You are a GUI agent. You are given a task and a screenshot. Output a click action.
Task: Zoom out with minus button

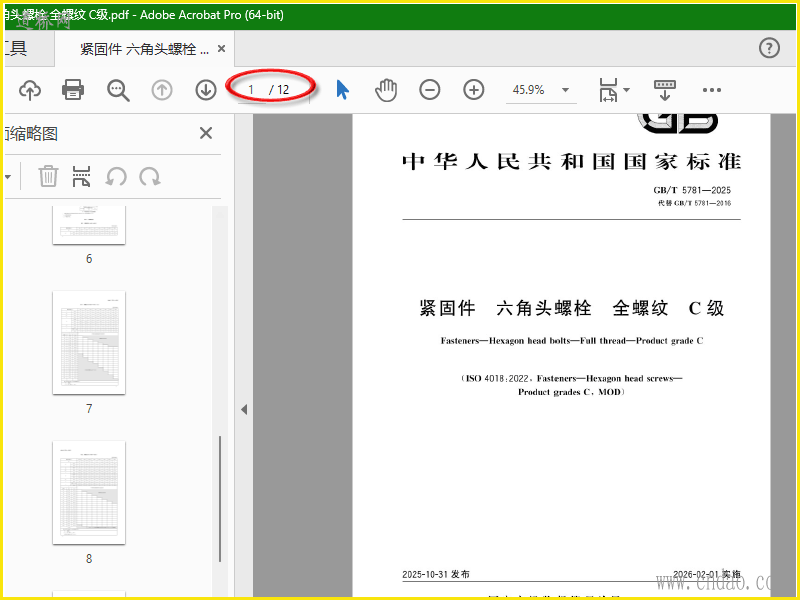(430, 90)
